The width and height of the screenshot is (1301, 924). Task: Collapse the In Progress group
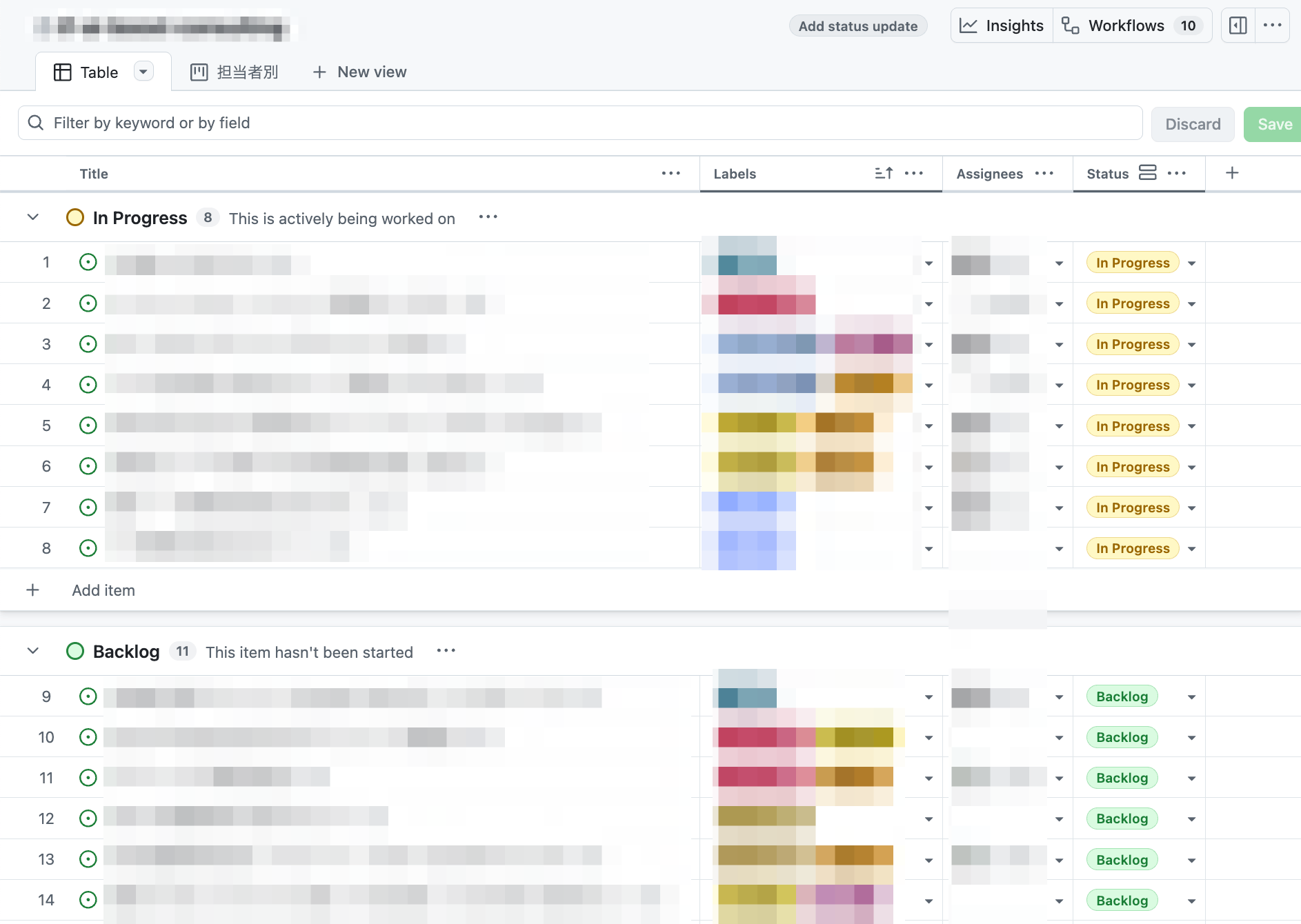coord(33,217)
